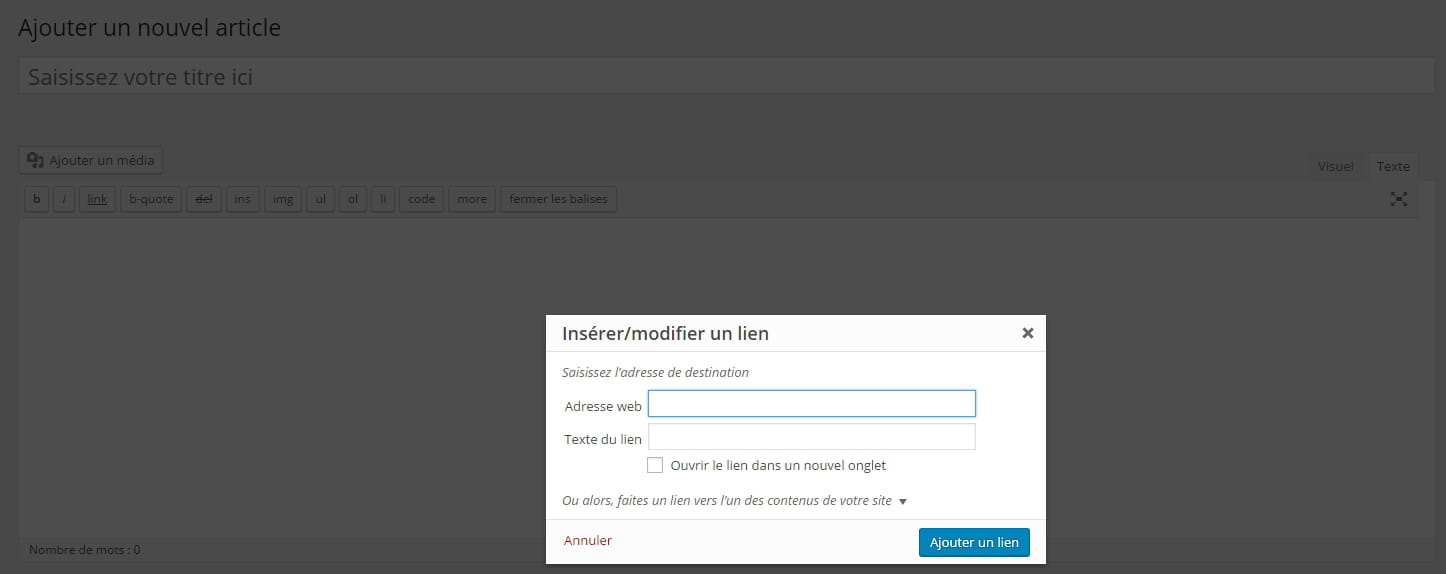Image resolution: width=1446 pixels, height=574 pixels.
Task: Click the Ajouter un lien button
Action: click(x=974, y=542)
